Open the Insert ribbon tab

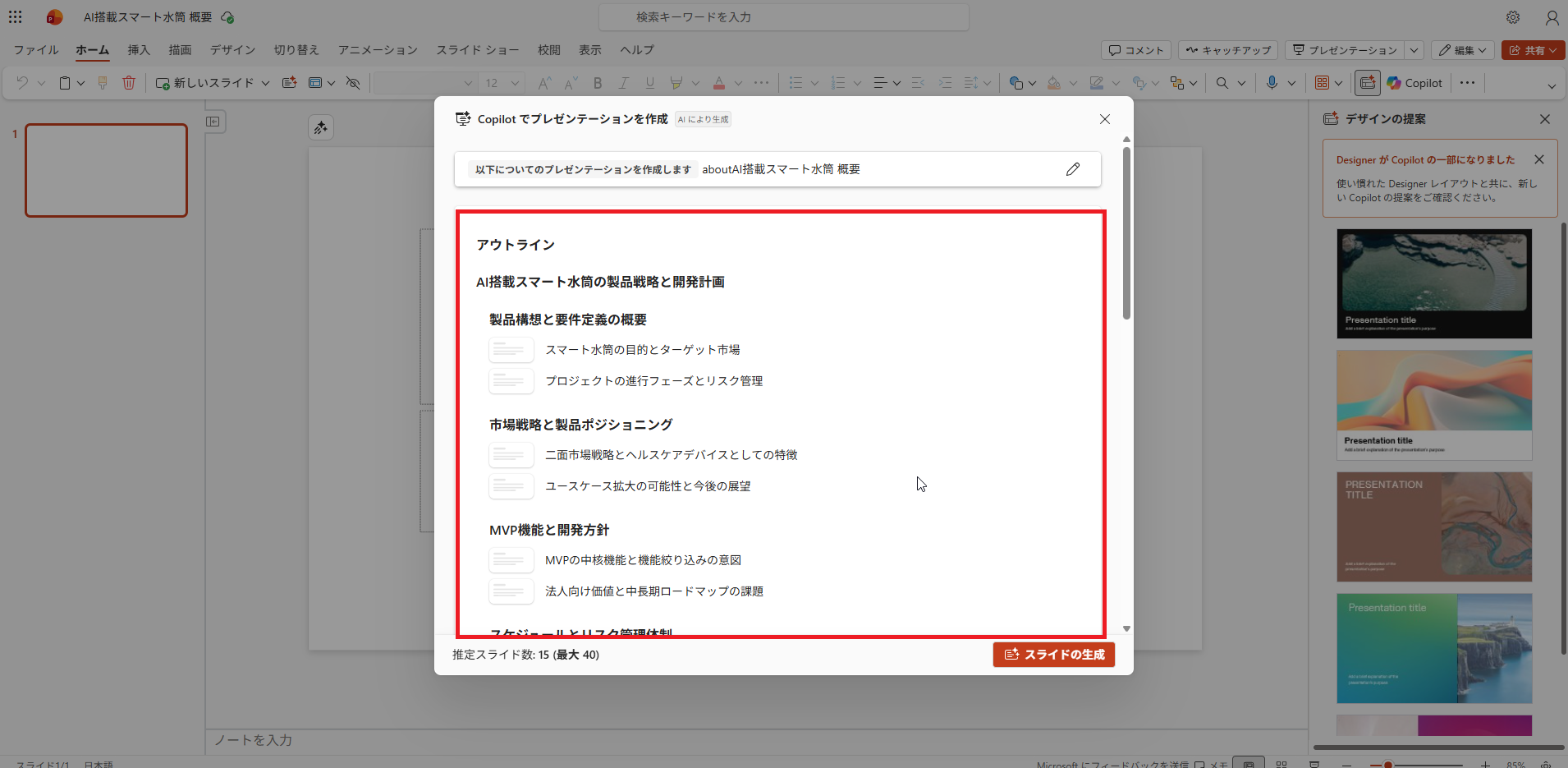[139, 50]
